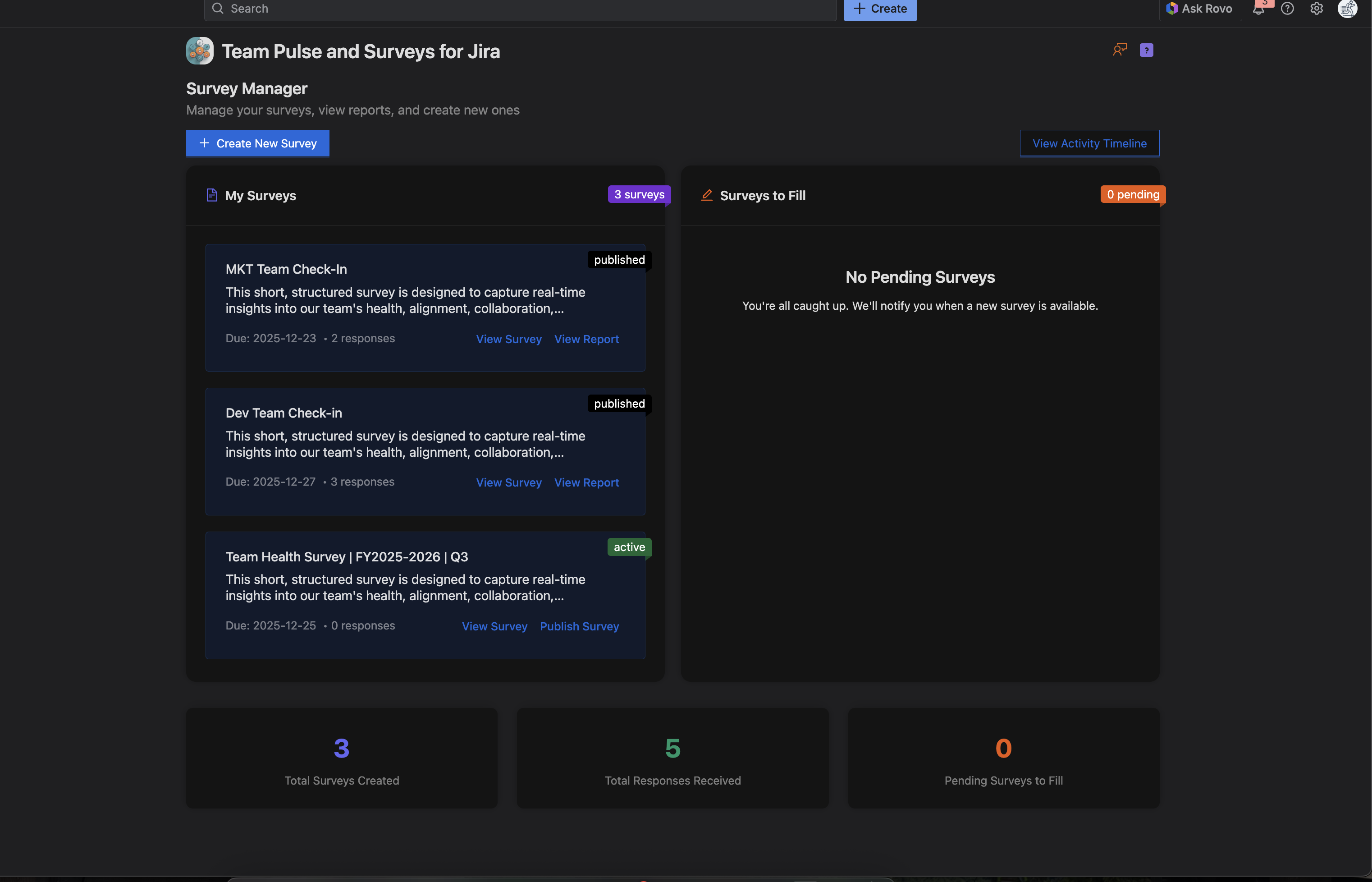Screen dimensions: 1372x882
Task: Click the blue Create button in the top bar
Action: 880,9
